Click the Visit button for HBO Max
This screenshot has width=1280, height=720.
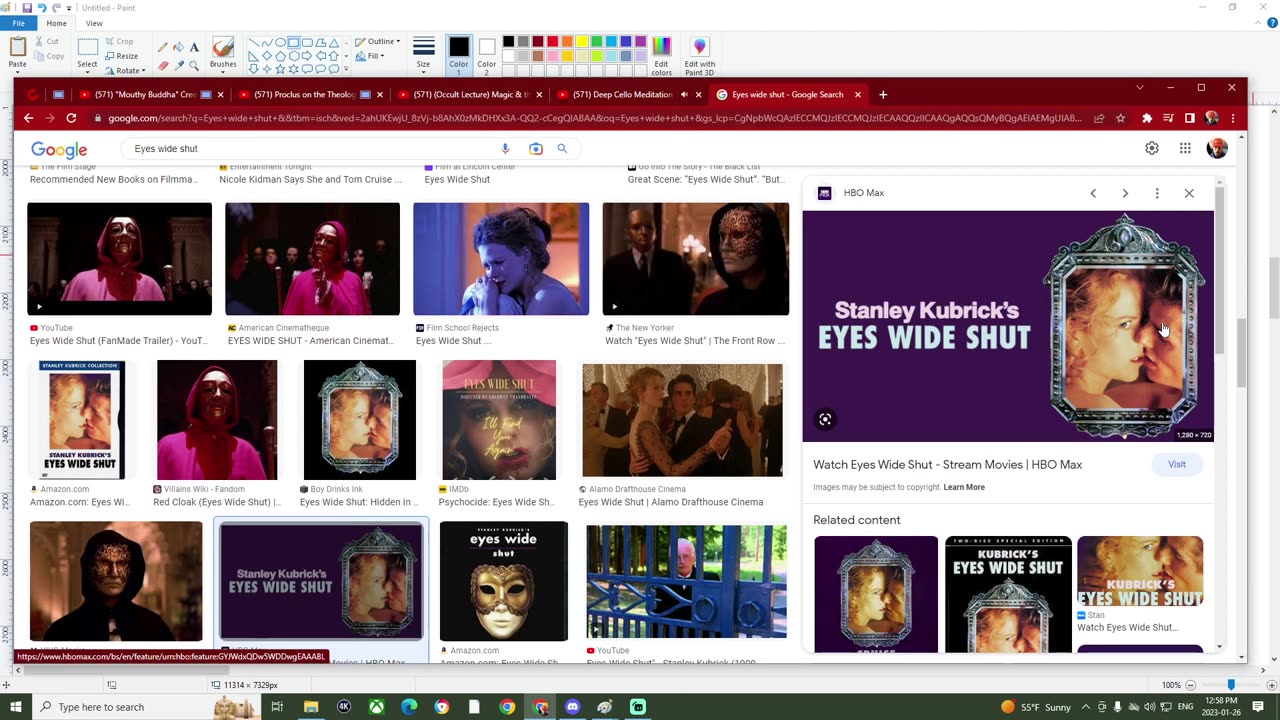1177,464
